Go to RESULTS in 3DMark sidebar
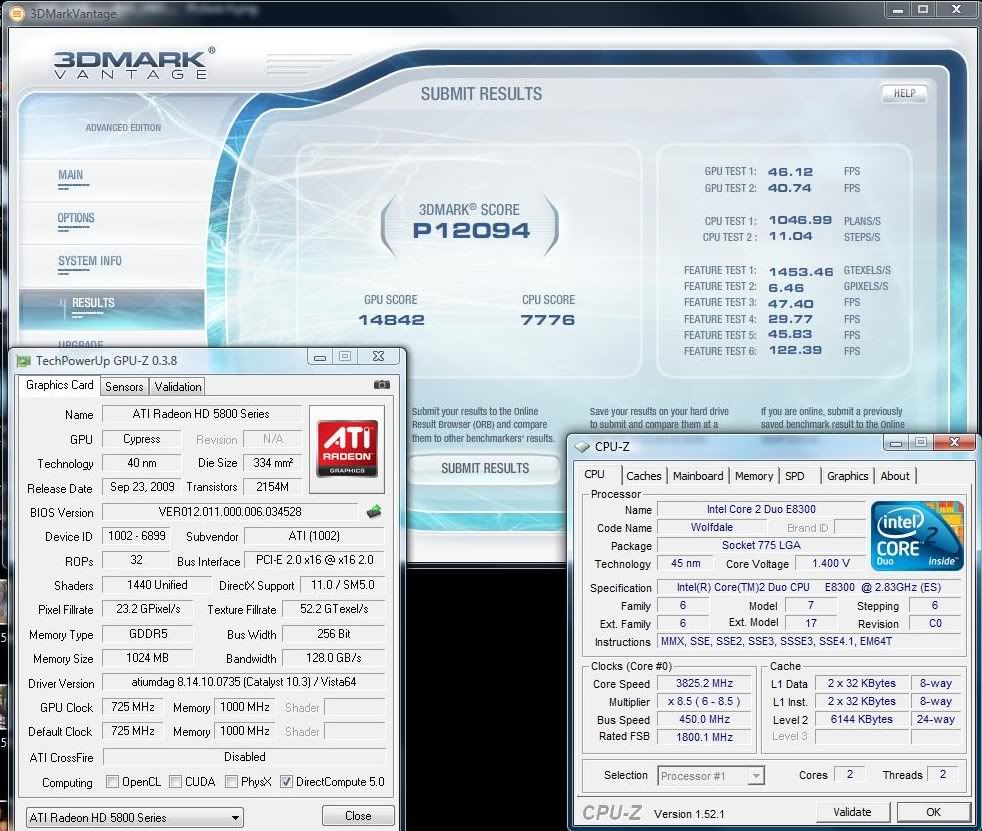982x831 pixels. [93, 303]
